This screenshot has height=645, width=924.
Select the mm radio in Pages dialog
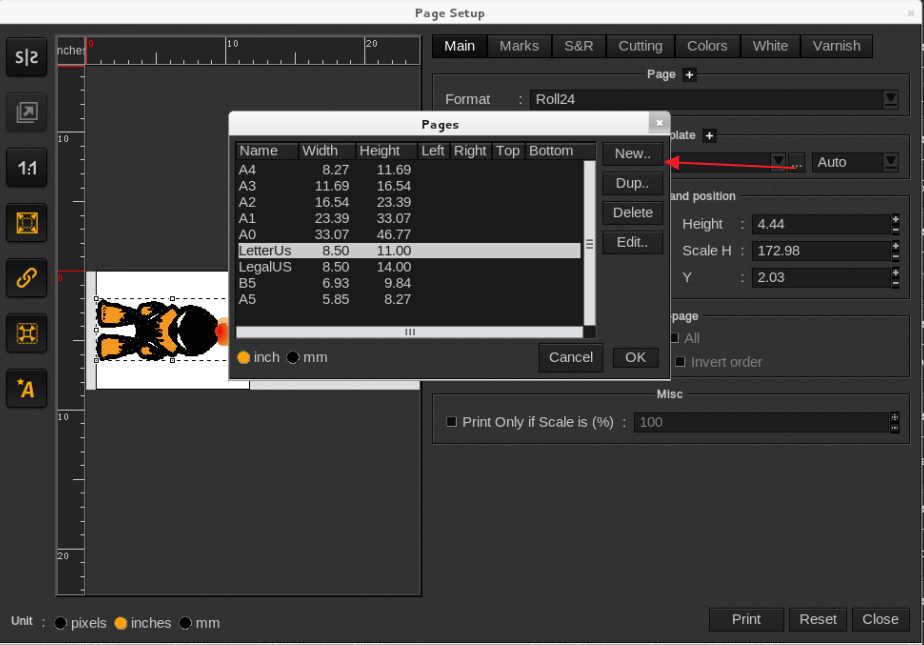tap(293, 358)
